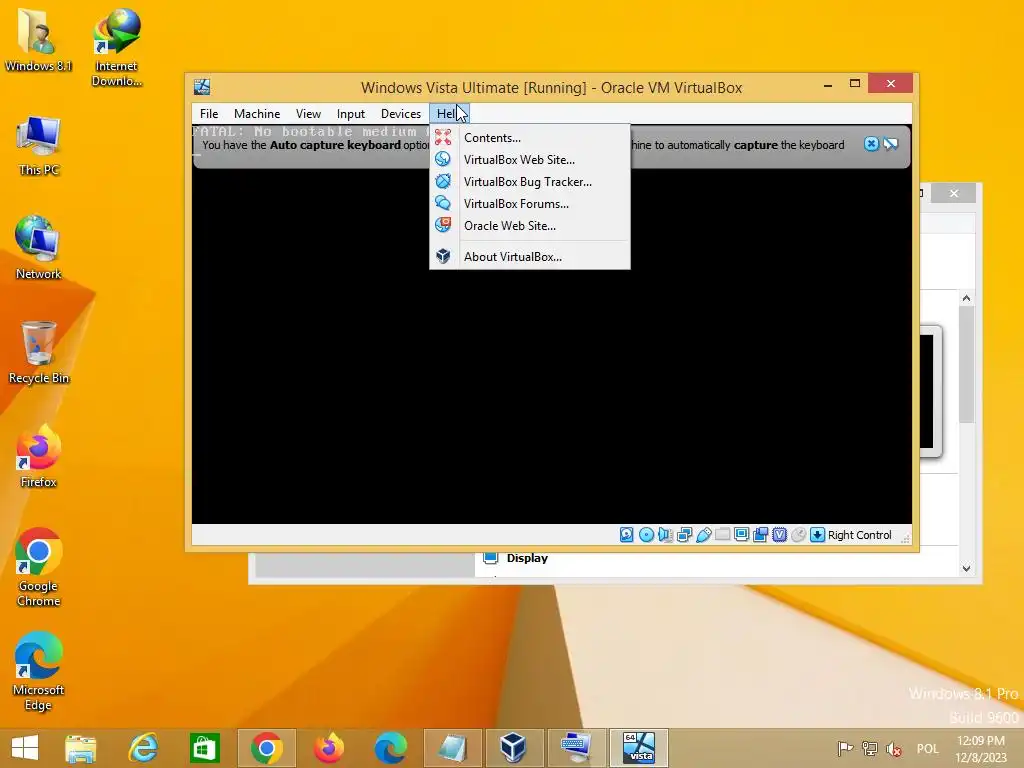The width and height of the screenshot is (1024, 768).
Task: Open the View menu
Action: pyautogui.click(x=308, y=114)
